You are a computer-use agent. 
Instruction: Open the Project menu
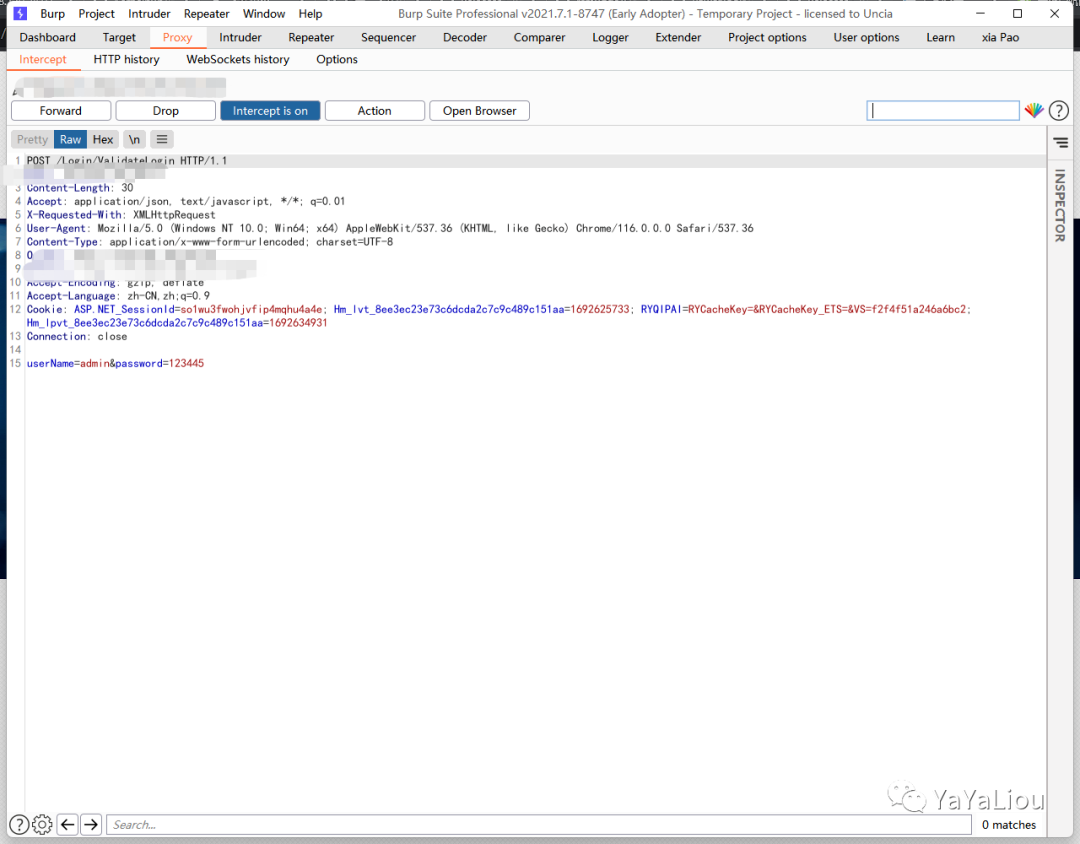pyautogui.click(x=96, y=14)
